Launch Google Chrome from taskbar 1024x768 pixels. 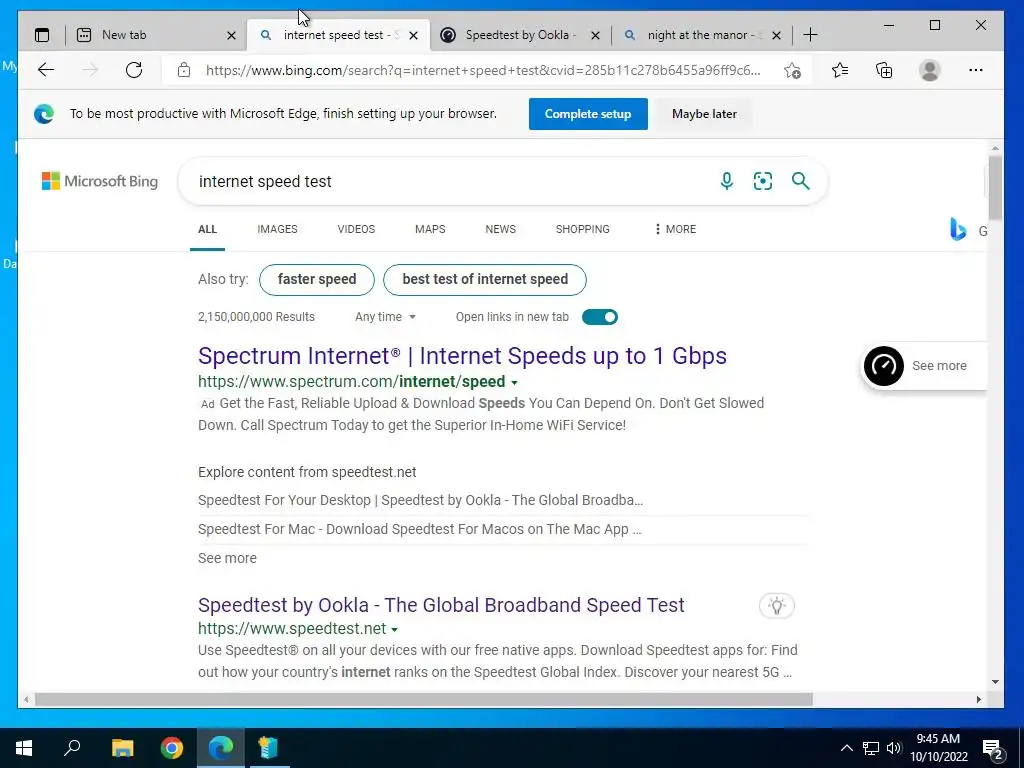tap(172, 748)
